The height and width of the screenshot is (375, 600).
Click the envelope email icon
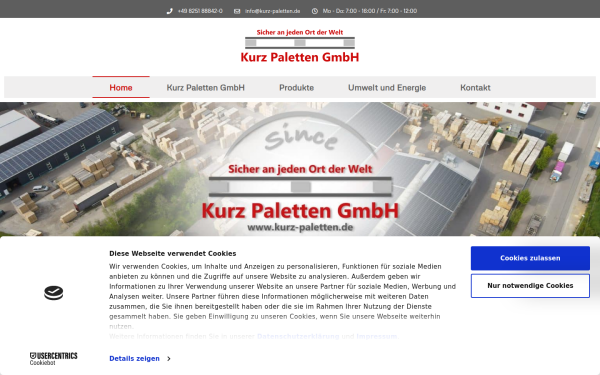[x=237, y=11]
